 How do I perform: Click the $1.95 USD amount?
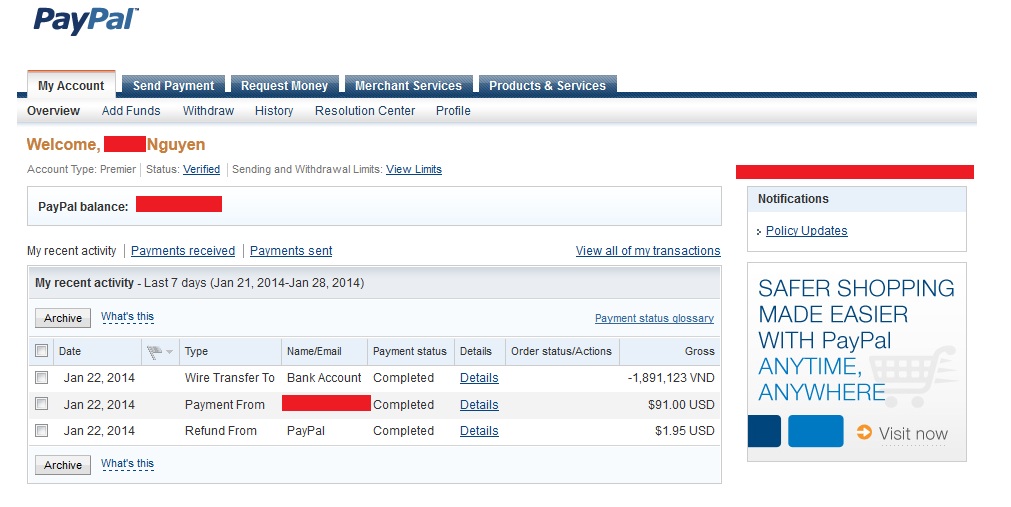point(685,431)
